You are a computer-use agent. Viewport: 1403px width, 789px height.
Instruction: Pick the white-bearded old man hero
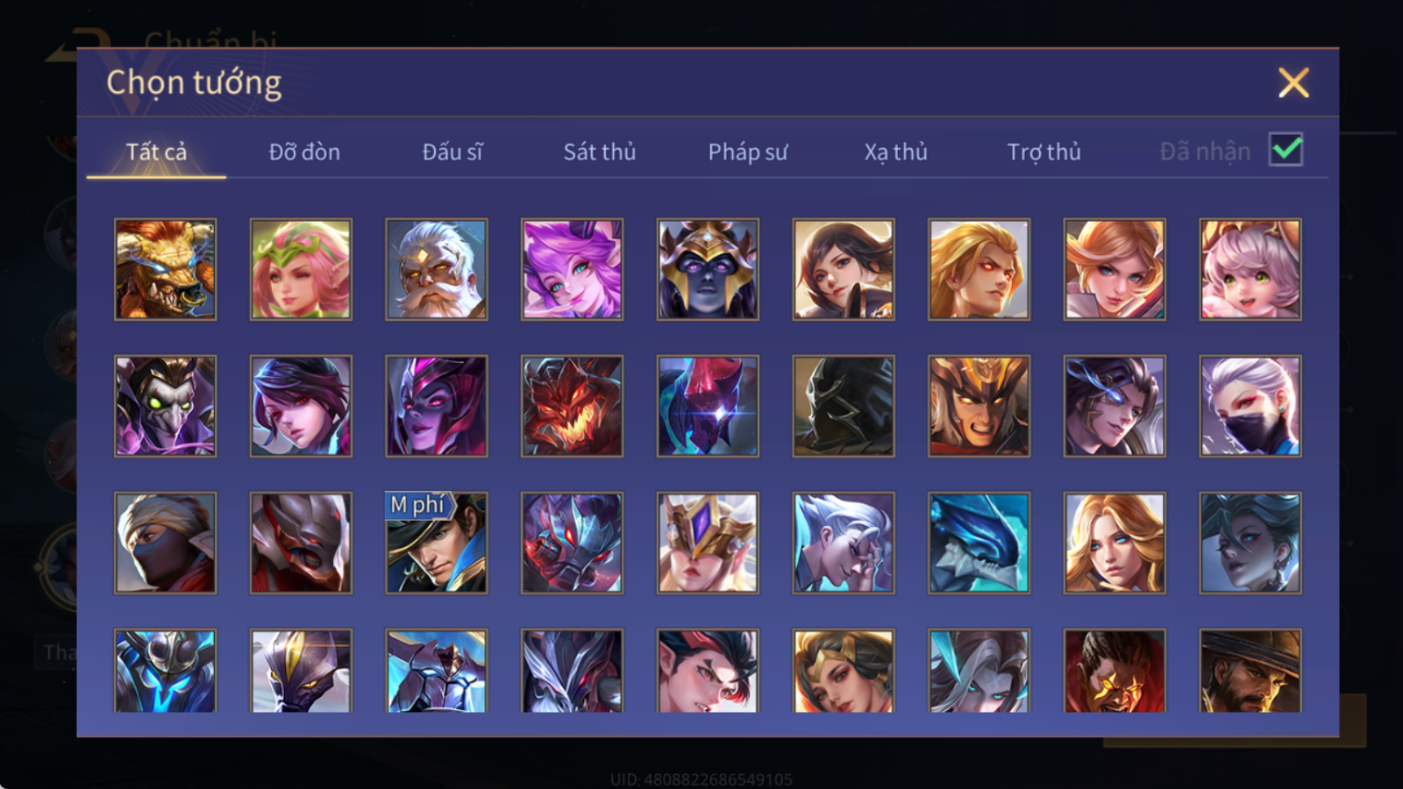pos(437,270)
